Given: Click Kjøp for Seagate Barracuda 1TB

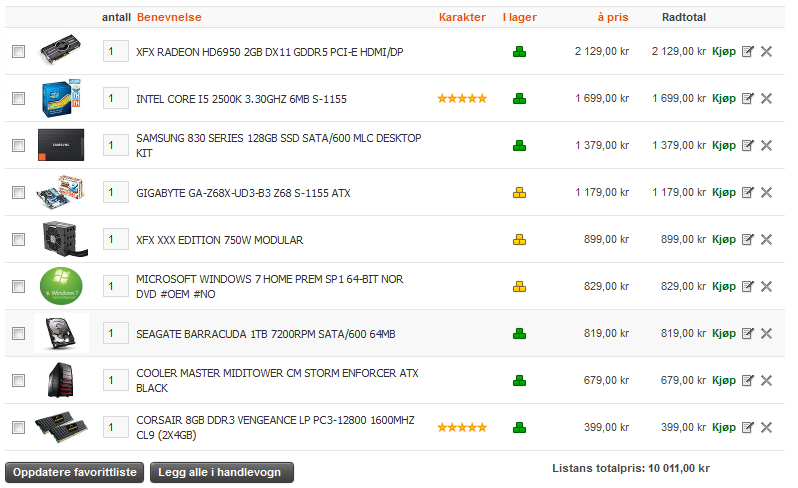Looking at the screenshot, I should pos(724,333).
